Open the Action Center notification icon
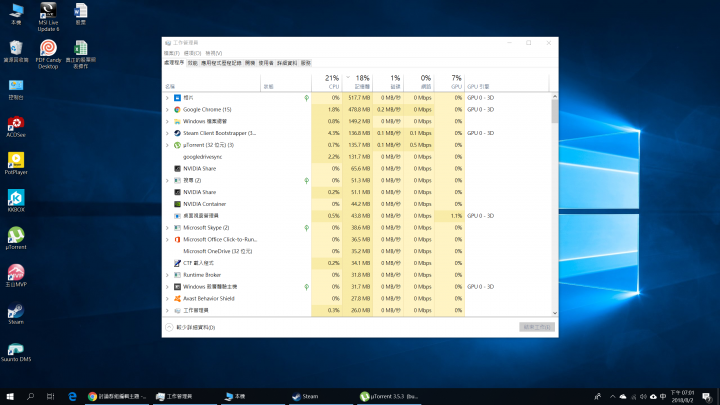This screenshot has height=405, width=720. 707,397
